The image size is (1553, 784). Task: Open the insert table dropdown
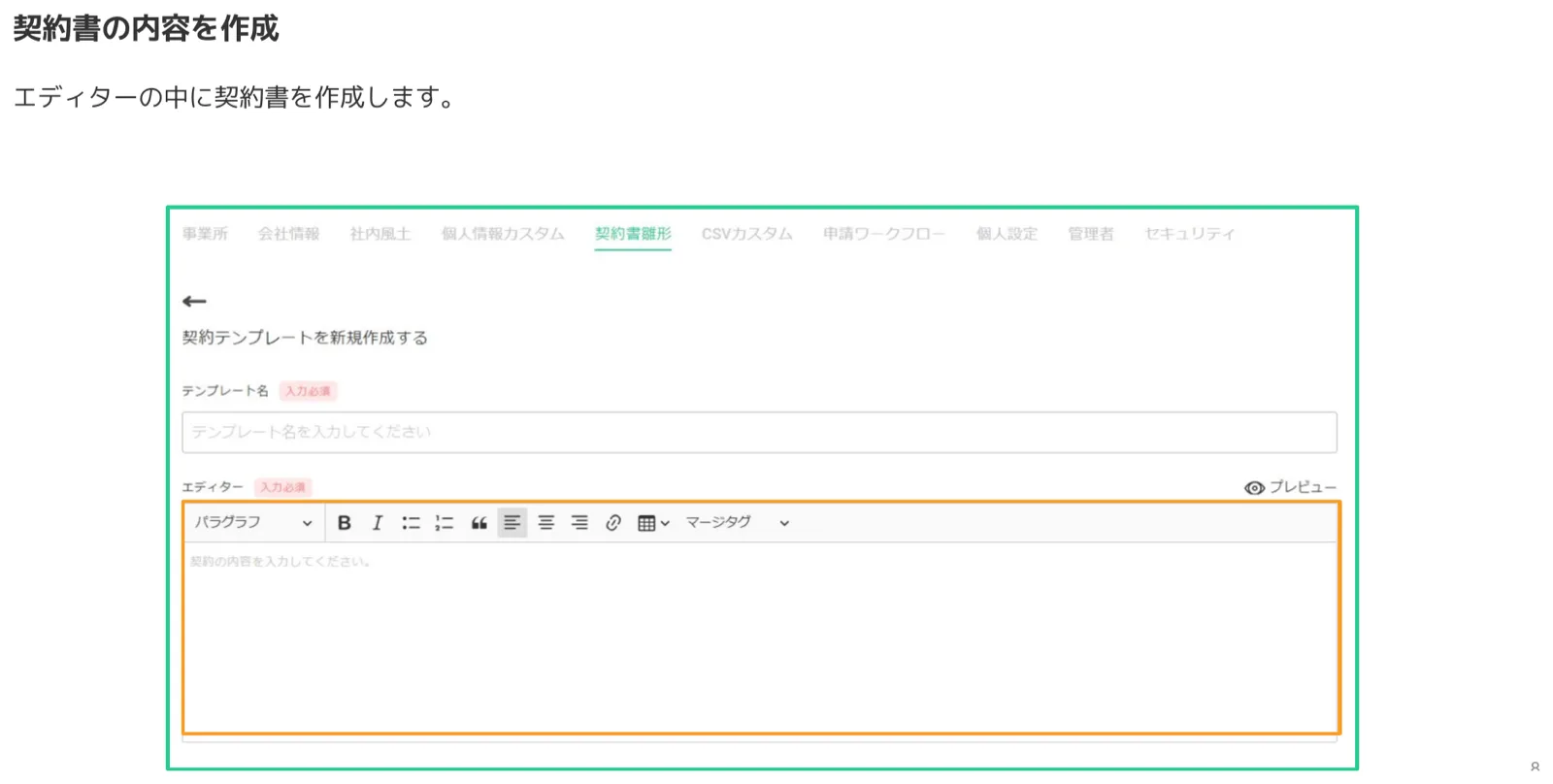click(653, 523)
